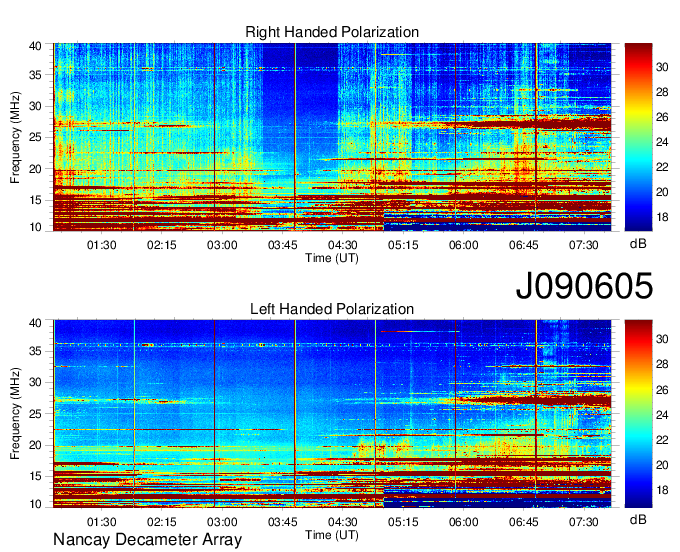The height and width of the screenshot is (552, 680).
Task: Click the Nancay Decameter Array caption
Action: click(147, 540)
